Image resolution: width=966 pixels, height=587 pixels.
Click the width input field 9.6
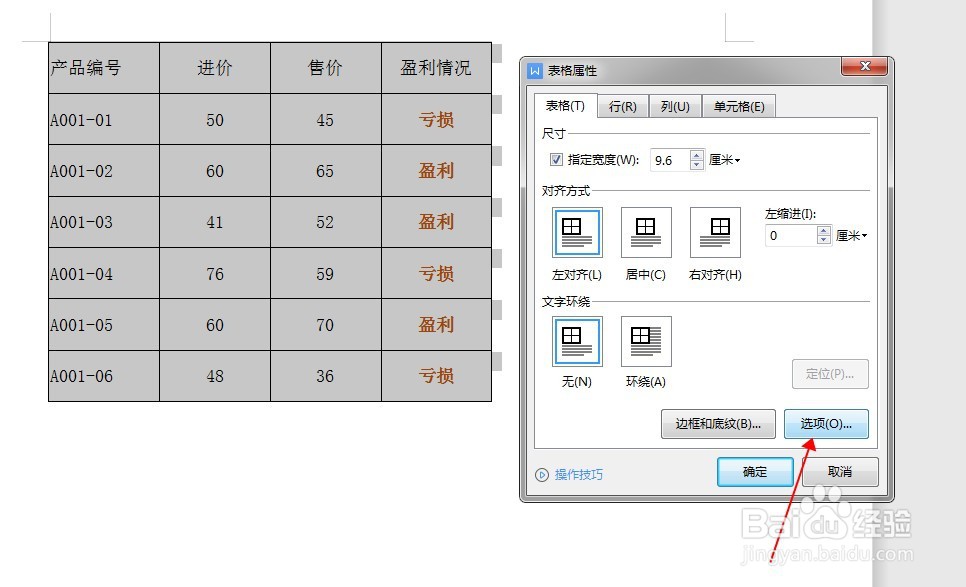coord(670,160)
